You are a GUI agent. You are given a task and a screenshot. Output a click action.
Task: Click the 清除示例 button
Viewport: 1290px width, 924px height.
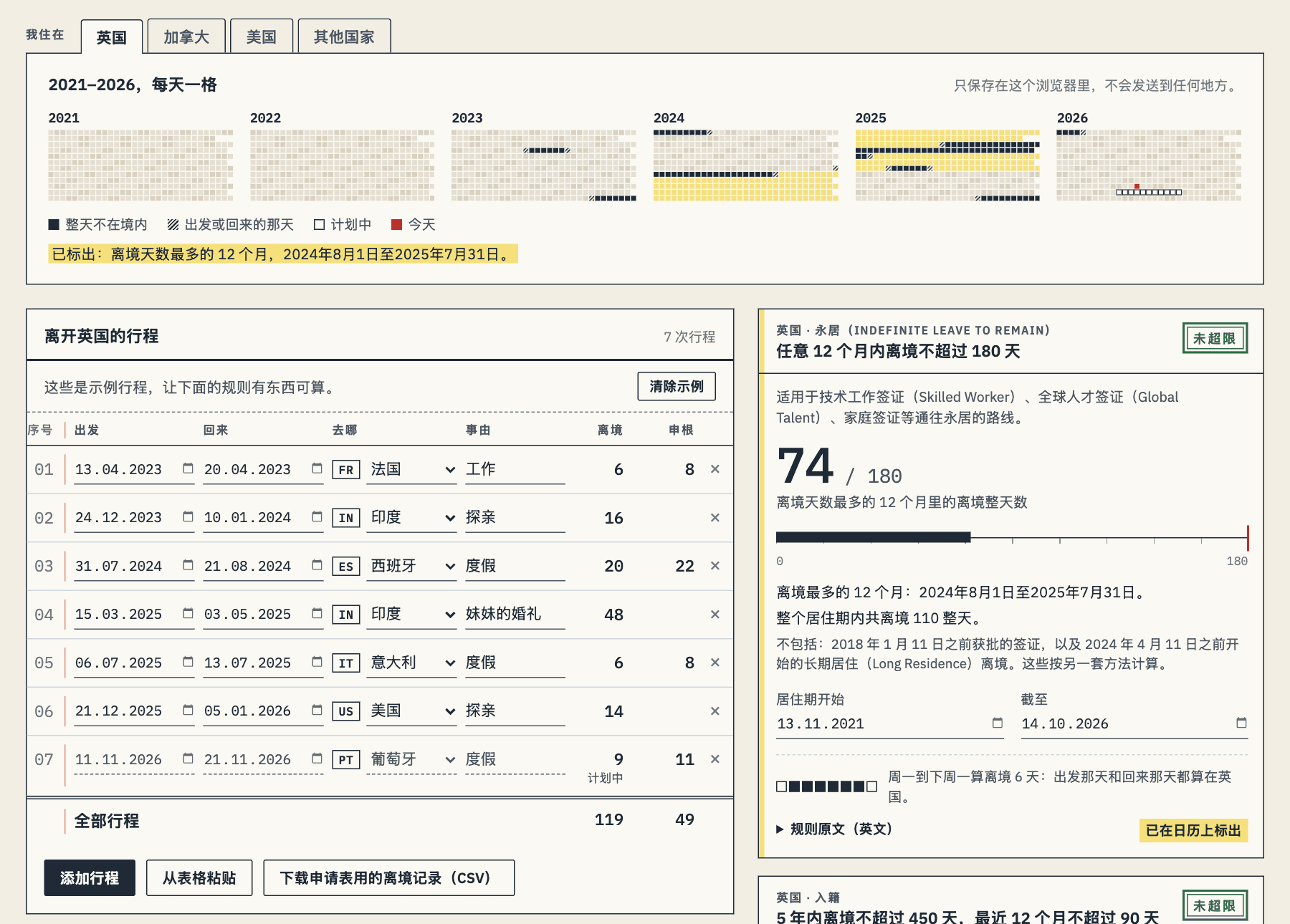point(677,386)
